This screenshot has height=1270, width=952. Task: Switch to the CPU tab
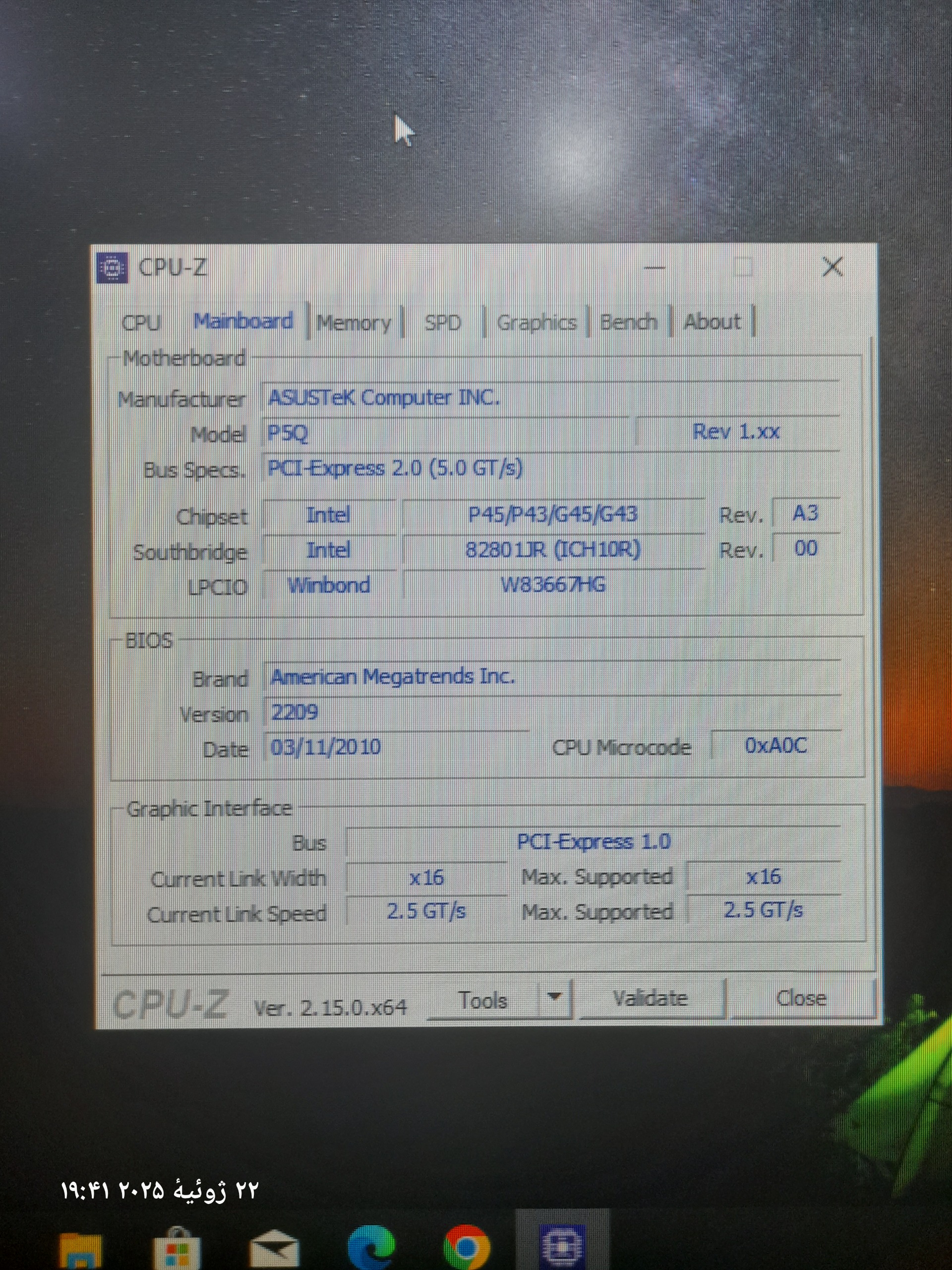click(x=141, y=322)
